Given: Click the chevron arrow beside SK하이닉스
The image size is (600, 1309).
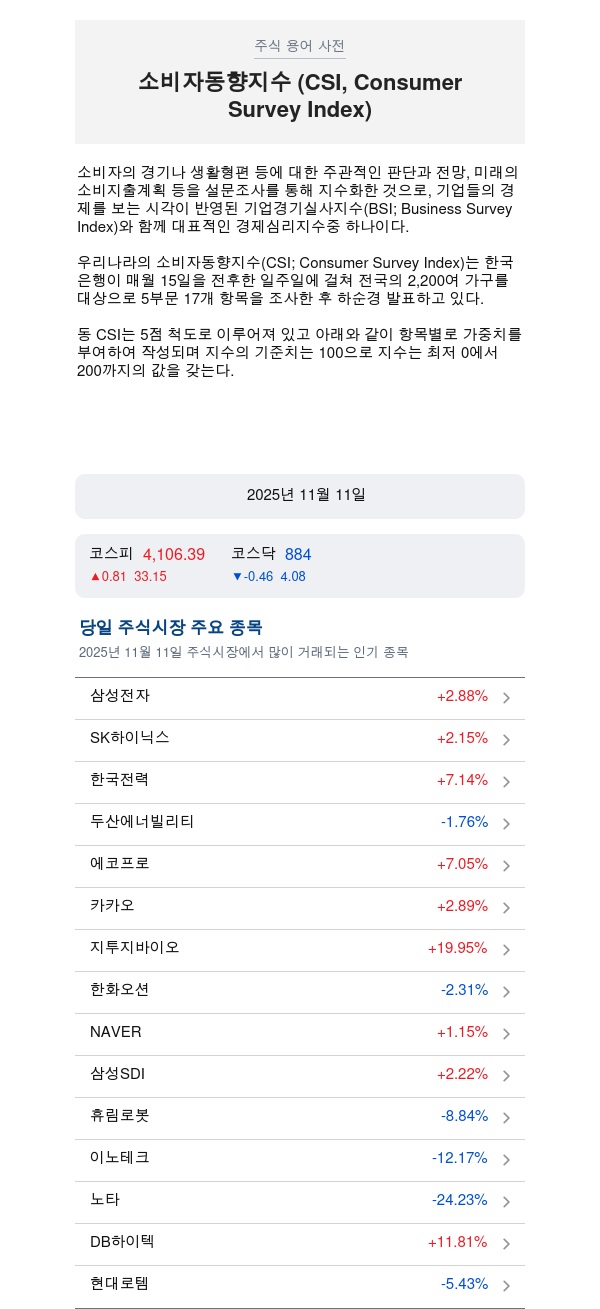Looking at the screenshot, I should tap(507, 740).
